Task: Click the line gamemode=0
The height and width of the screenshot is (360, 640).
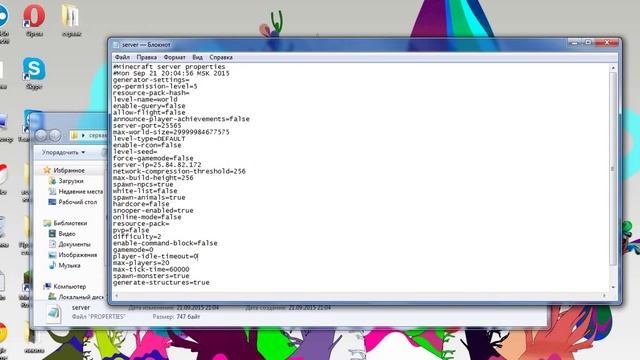Action: point(133,250)
